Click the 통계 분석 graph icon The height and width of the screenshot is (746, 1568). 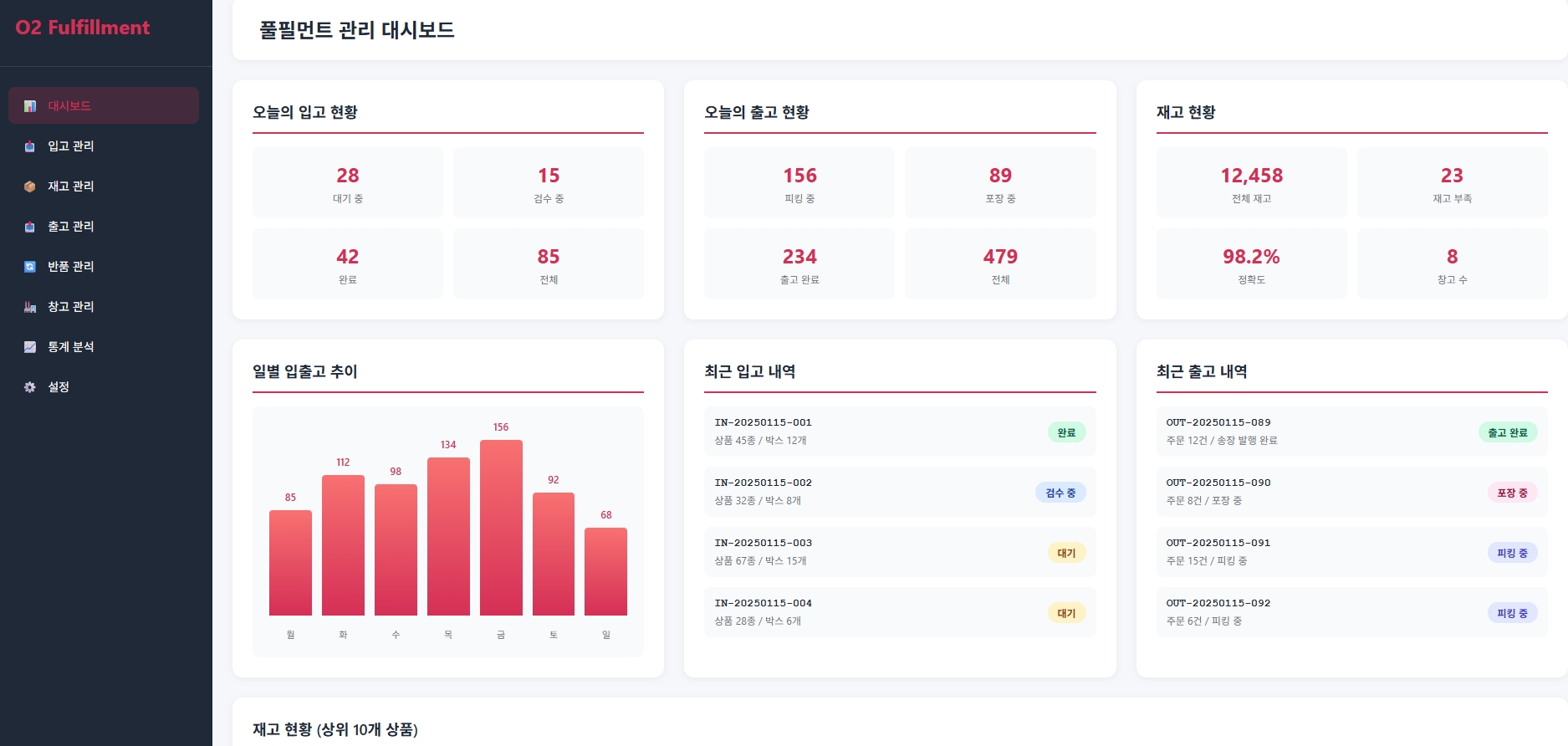(x=30, y=347)
